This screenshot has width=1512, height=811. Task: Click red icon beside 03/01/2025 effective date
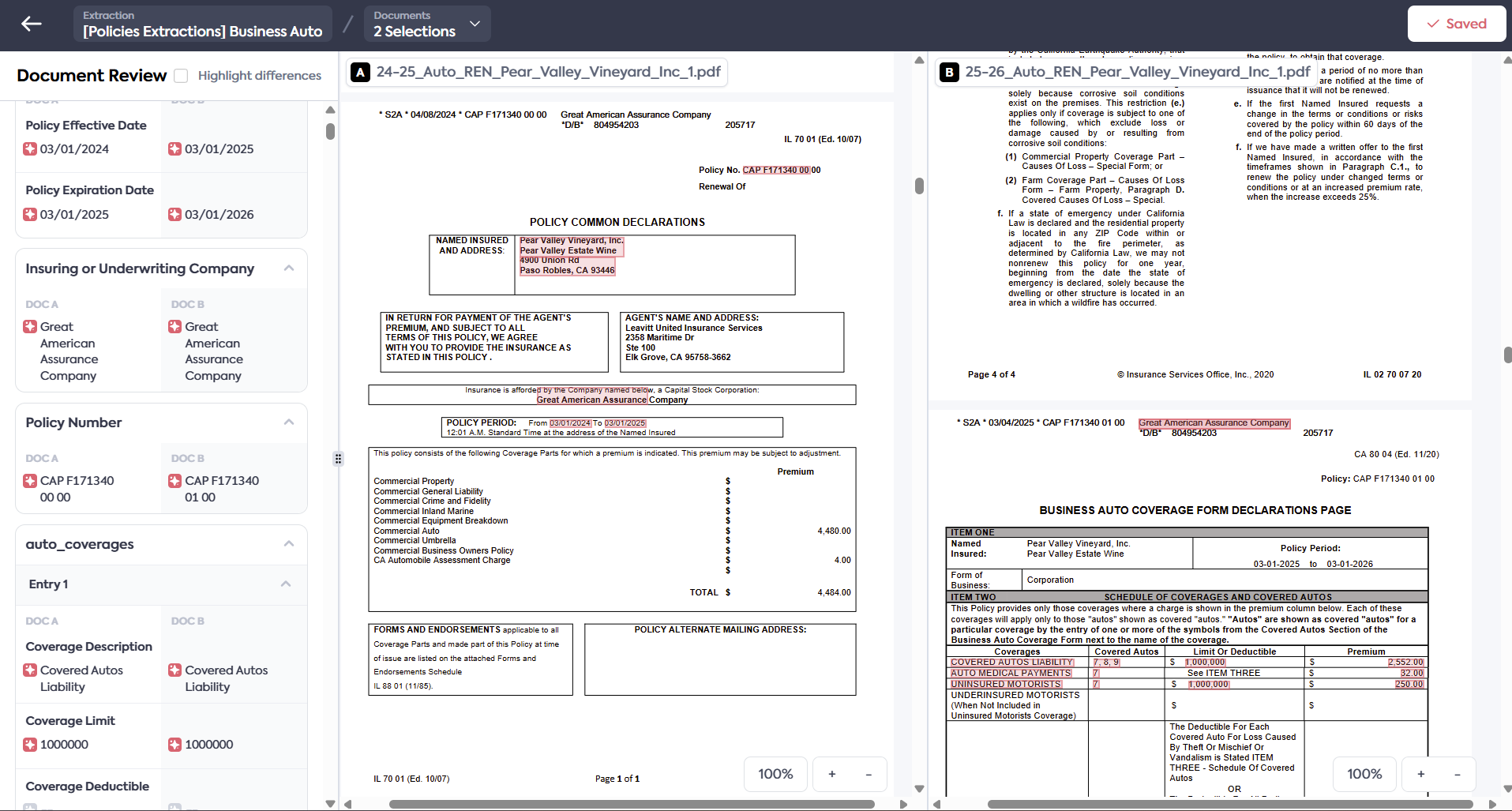[x=174, y=149]
